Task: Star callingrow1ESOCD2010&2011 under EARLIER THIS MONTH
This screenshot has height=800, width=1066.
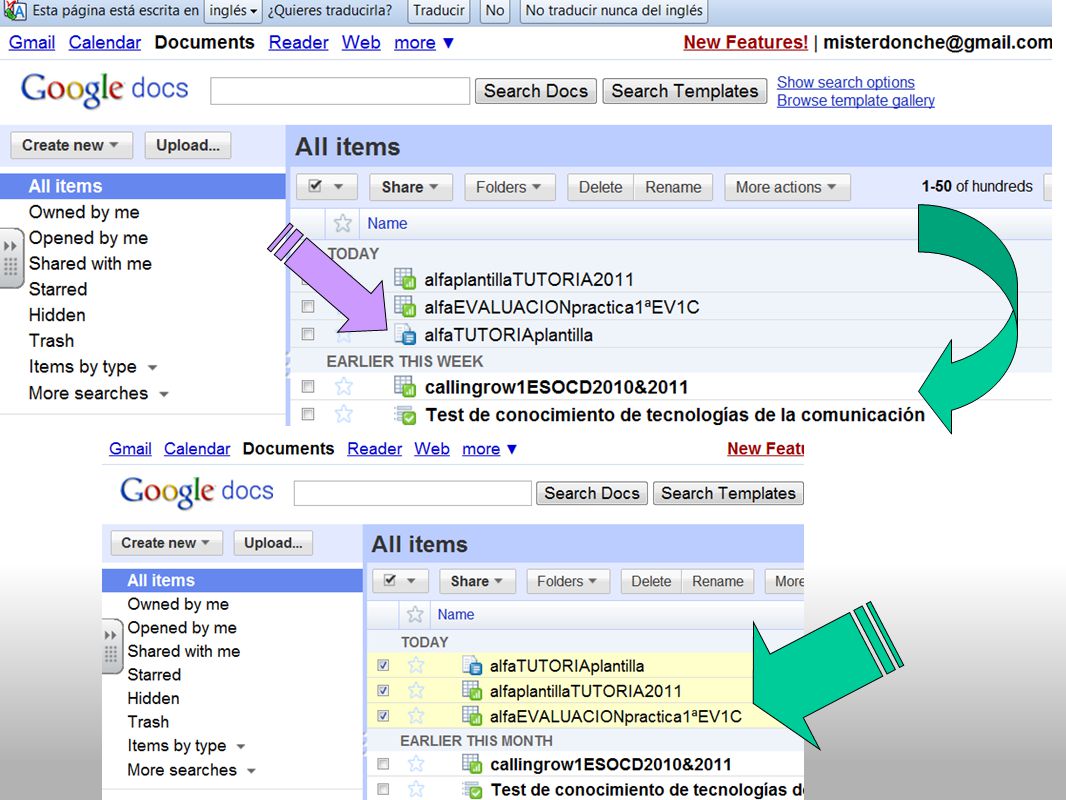Action: [x=416, y=764]
